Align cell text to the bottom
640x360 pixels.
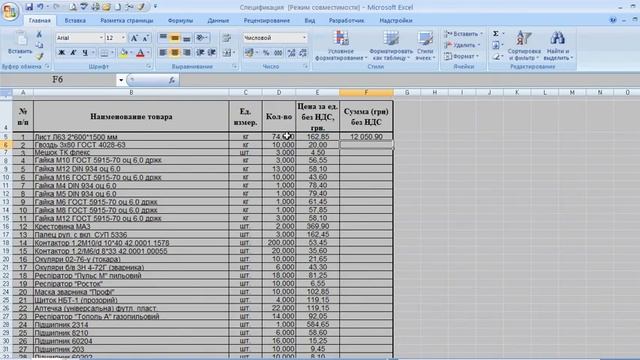(187, 38)
